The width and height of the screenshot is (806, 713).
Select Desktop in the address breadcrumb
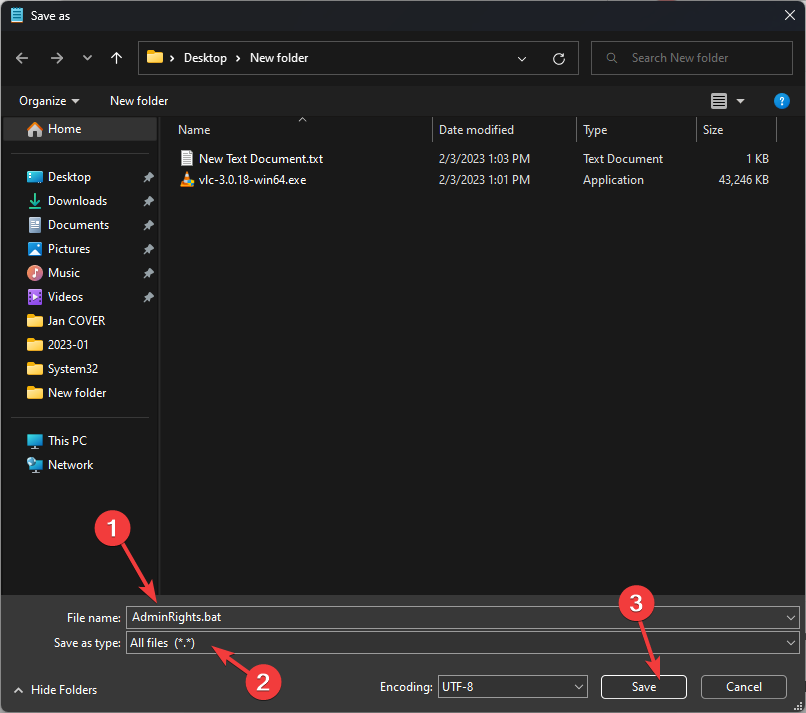pos(205,58)
